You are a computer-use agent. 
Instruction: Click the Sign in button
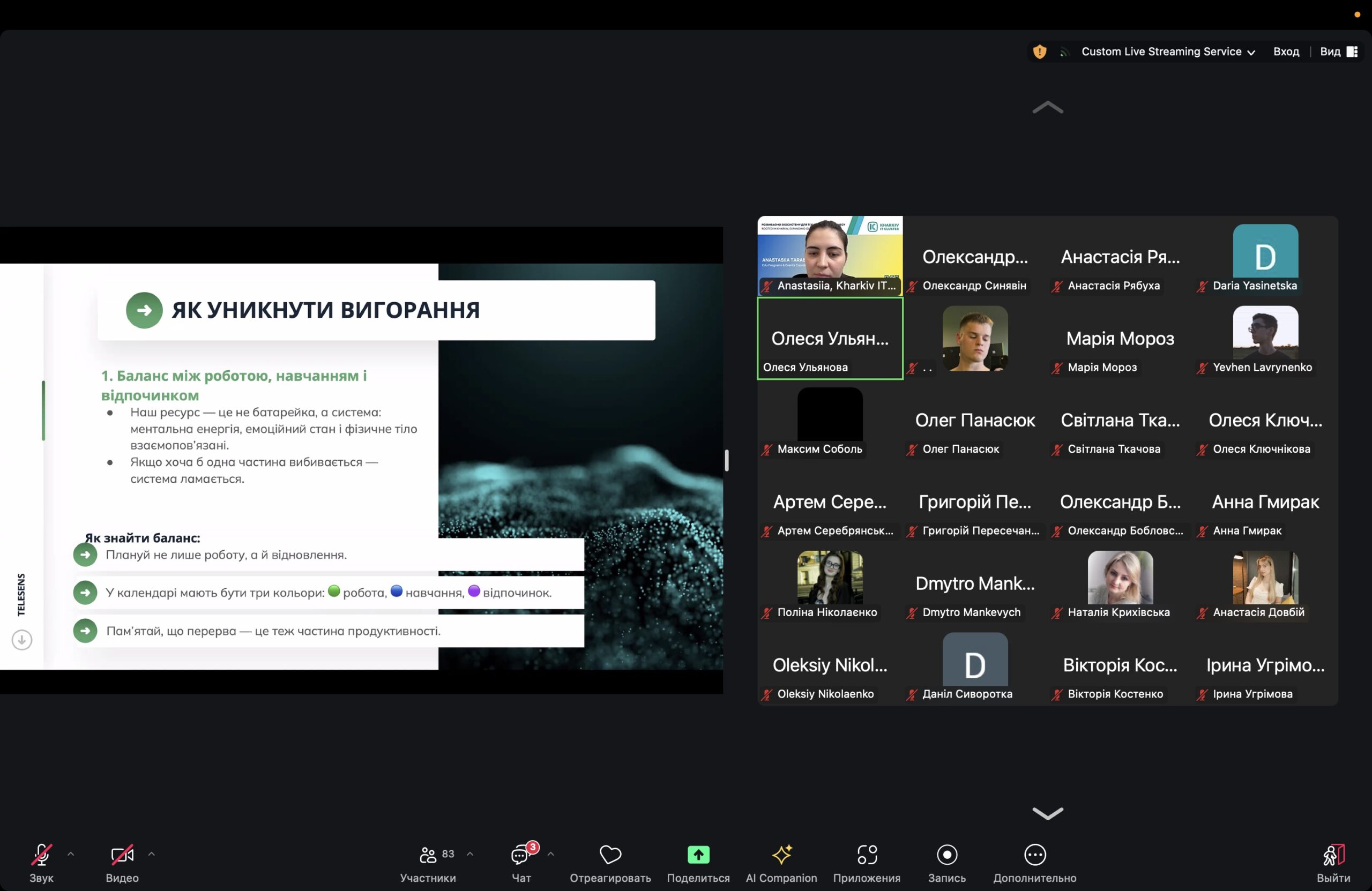[x=1286, y=52]
